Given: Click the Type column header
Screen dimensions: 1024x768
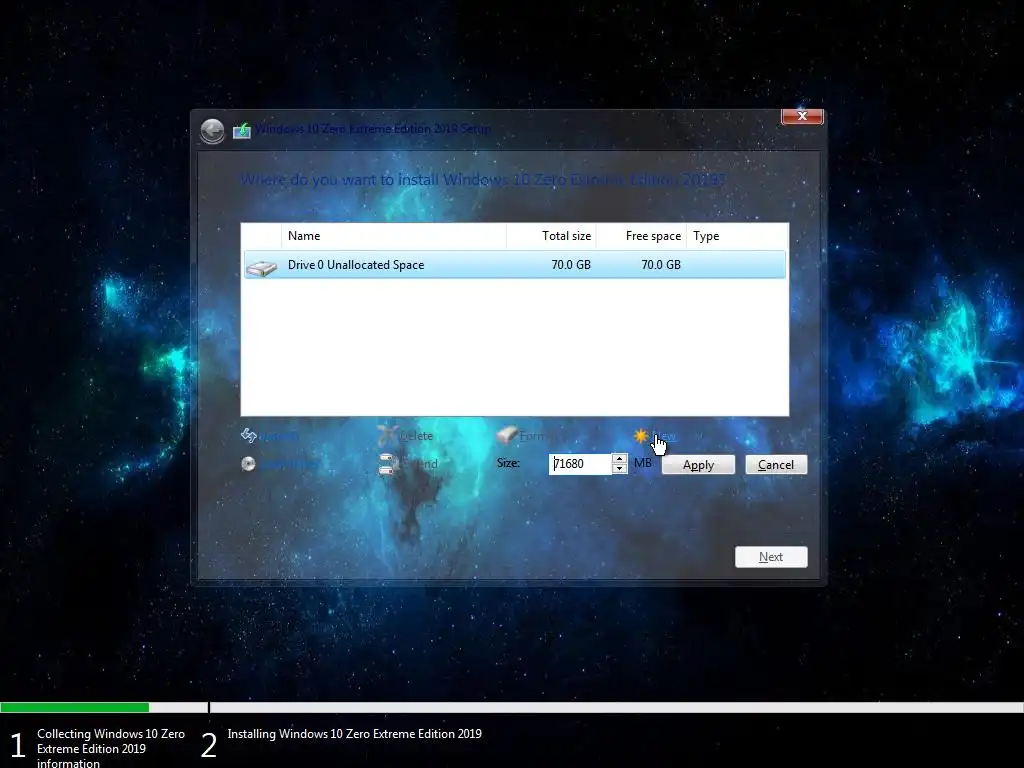Looking at the screenshot, I should click(737, 236).
